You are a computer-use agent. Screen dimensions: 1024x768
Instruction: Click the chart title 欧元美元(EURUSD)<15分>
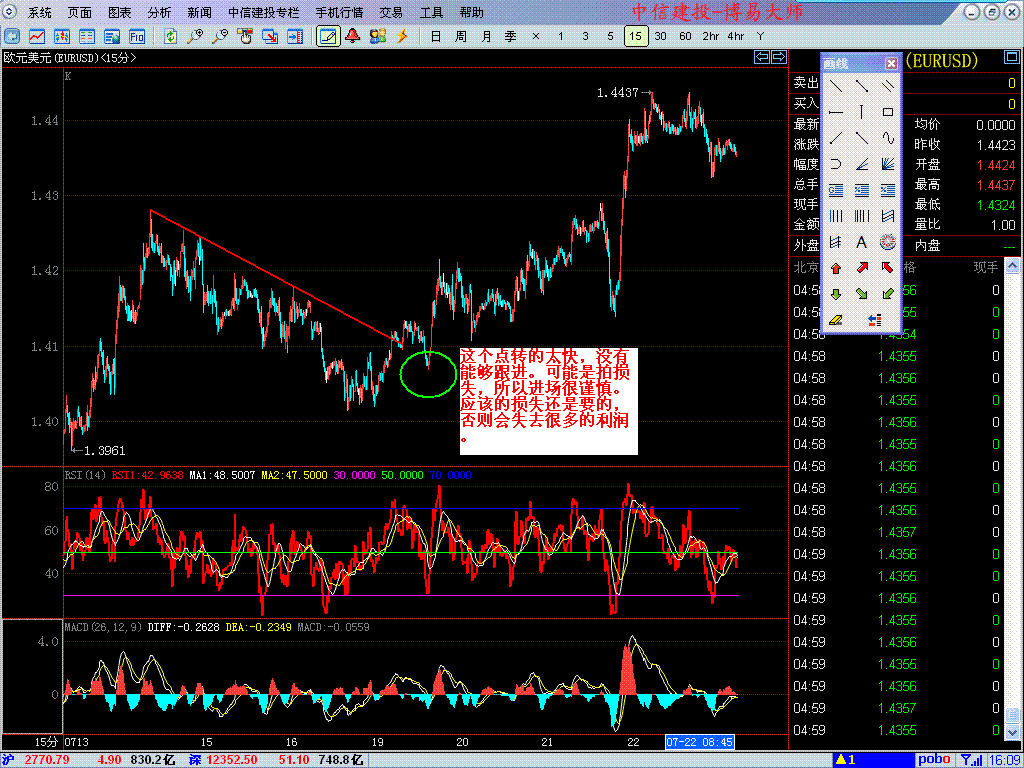click(70, 57)
